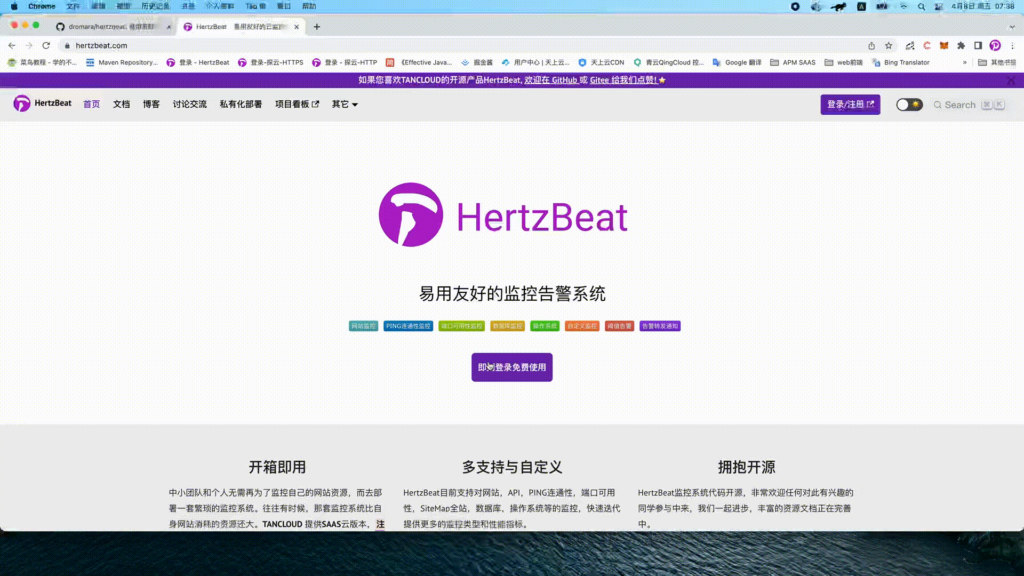Image resolution: width=1024 pixels, height=576 pixels.
Task: Click the 操作系统 badge
Action: pos(545,326)
